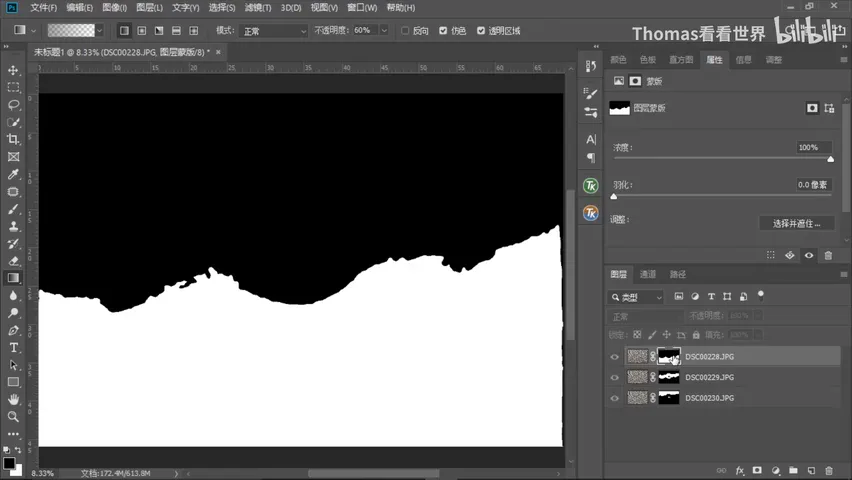This screenshot has height=480, width=852.
Task: Open Properties panel flyout menu
Action: pos(844,60)
